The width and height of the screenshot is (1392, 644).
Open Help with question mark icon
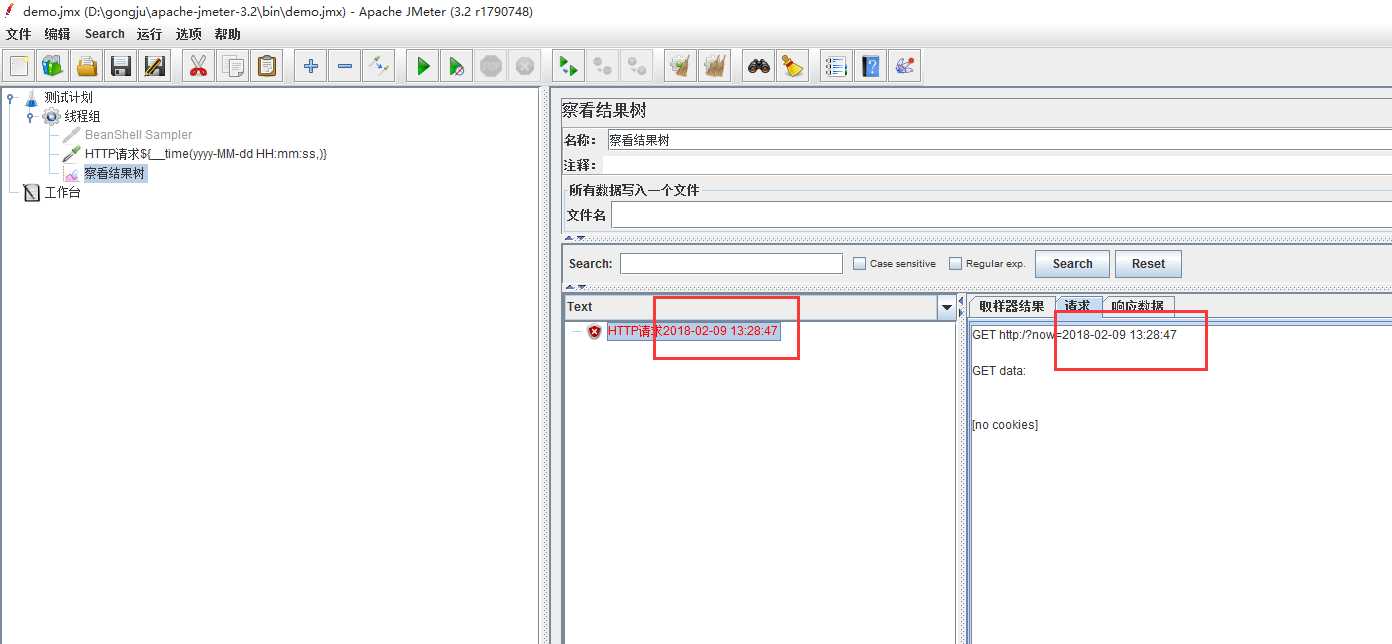pos(870,66)
